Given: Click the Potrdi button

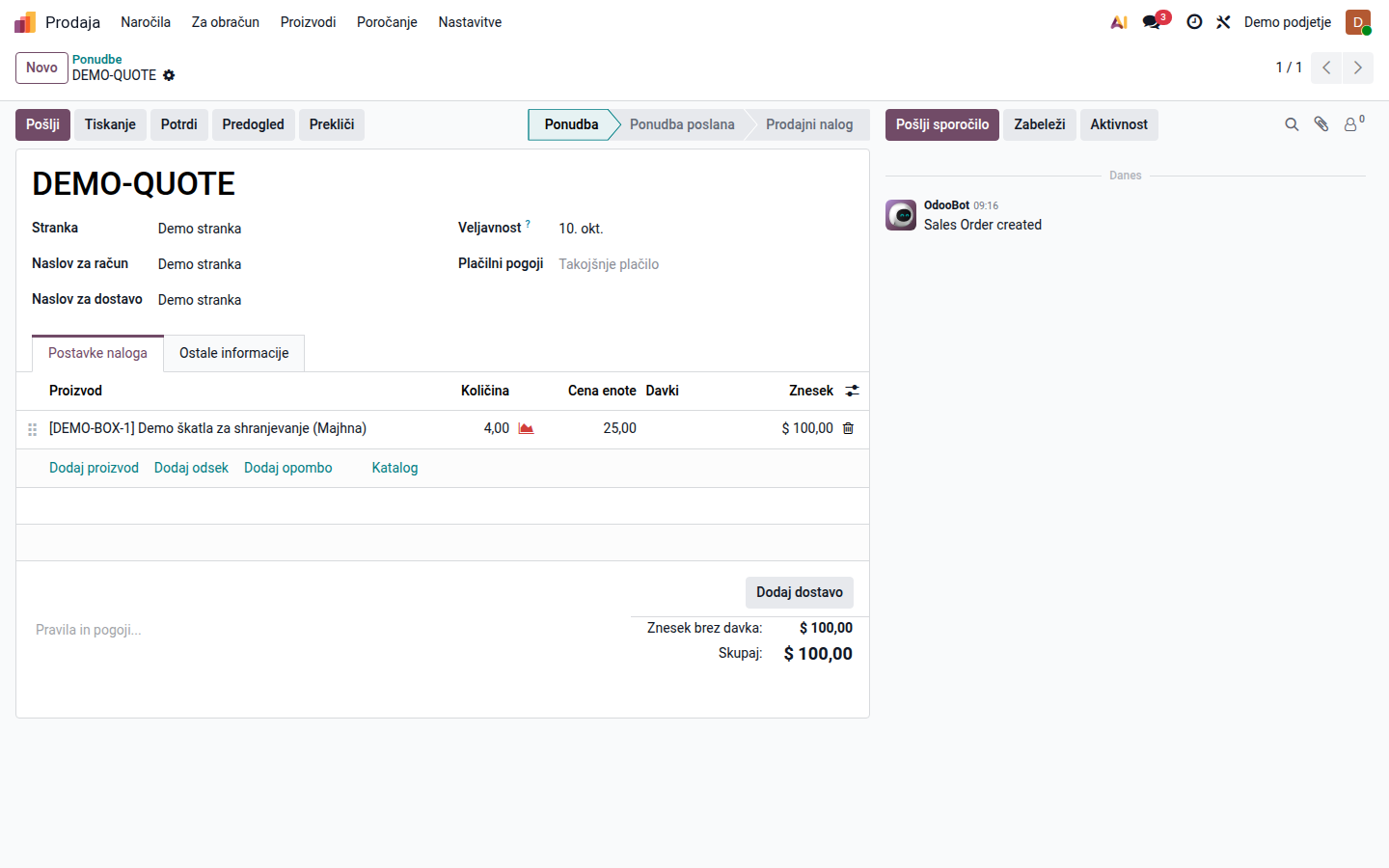Looking at the screenshot, I should click(x=179, y=124).
